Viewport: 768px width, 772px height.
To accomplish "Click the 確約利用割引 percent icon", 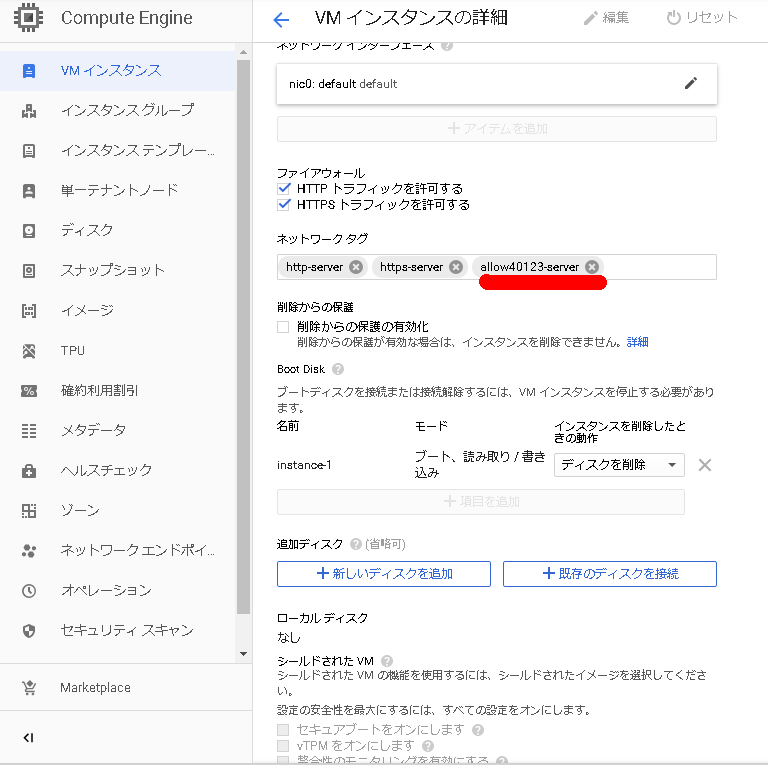I will [x=29, y=391].
